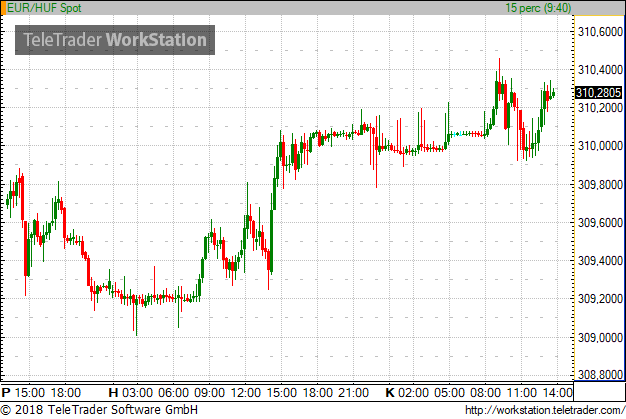Click the 15 perc (9:40) interval label

pos(538,8)
